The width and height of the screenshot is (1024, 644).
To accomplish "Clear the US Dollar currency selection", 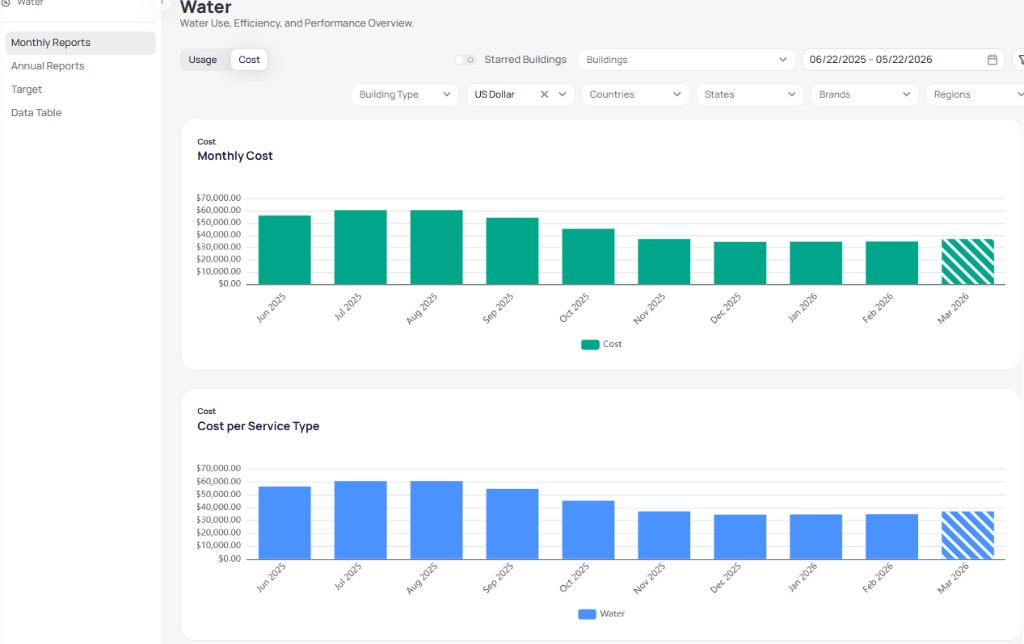I will (544, 95).
